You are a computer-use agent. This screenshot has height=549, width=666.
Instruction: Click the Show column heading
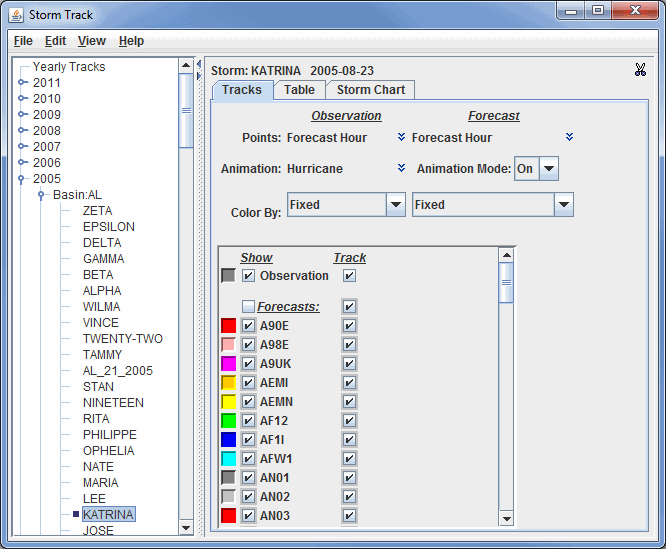coord(257,258)
